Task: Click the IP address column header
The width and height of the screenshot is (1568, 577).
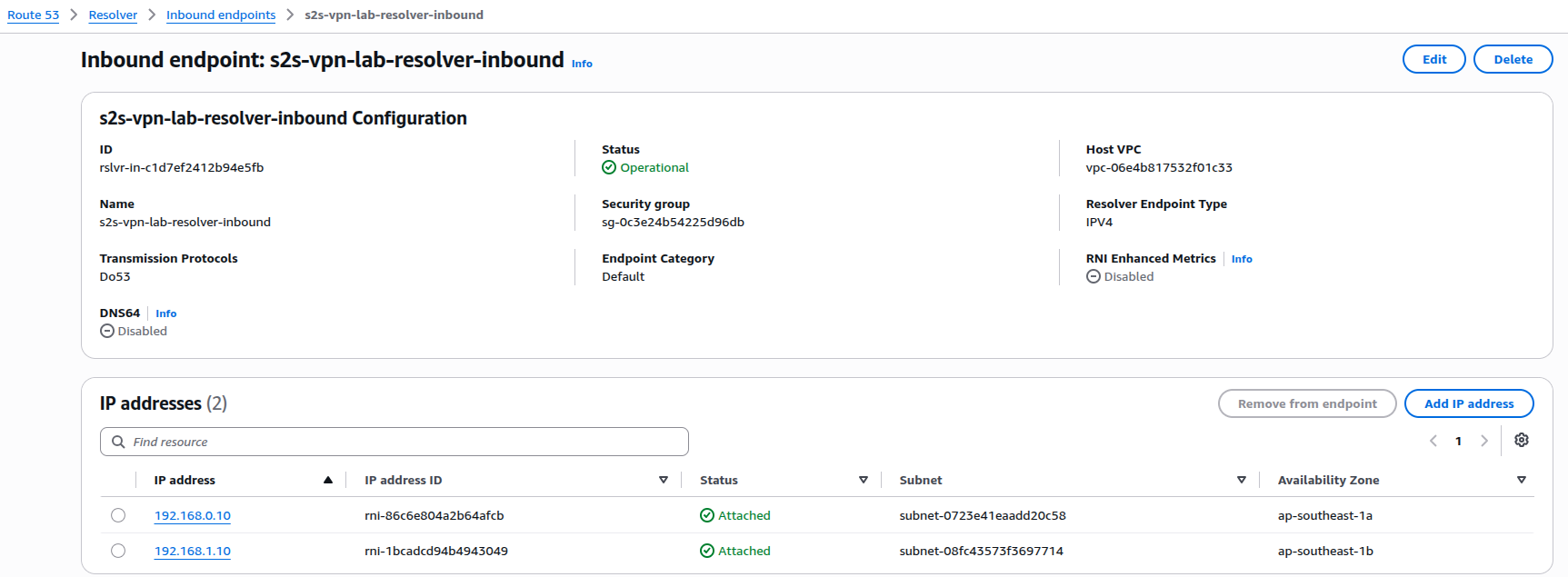Action: click(185, 480)
